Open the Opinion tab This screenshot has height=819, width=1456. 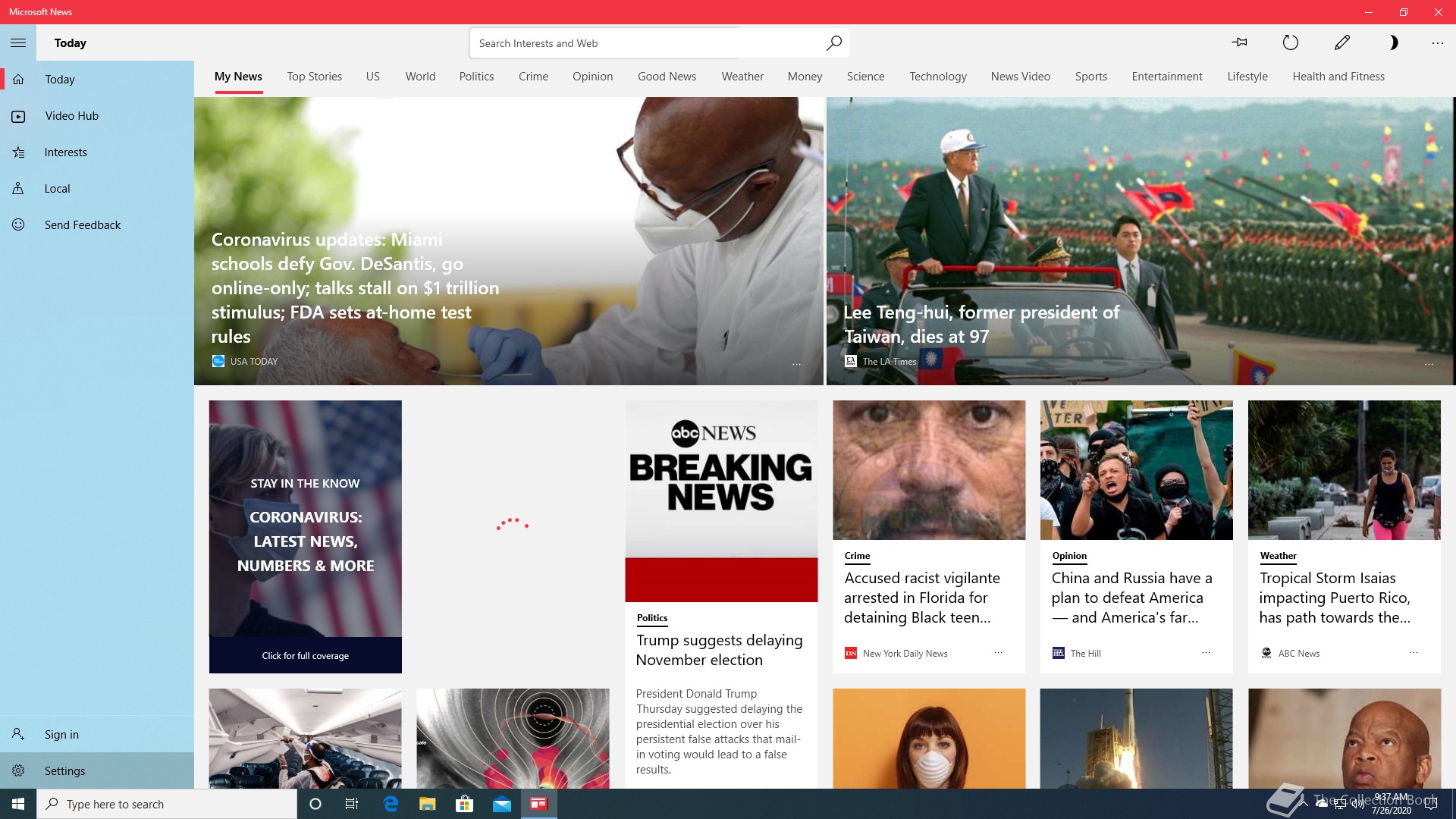point(592,77)
